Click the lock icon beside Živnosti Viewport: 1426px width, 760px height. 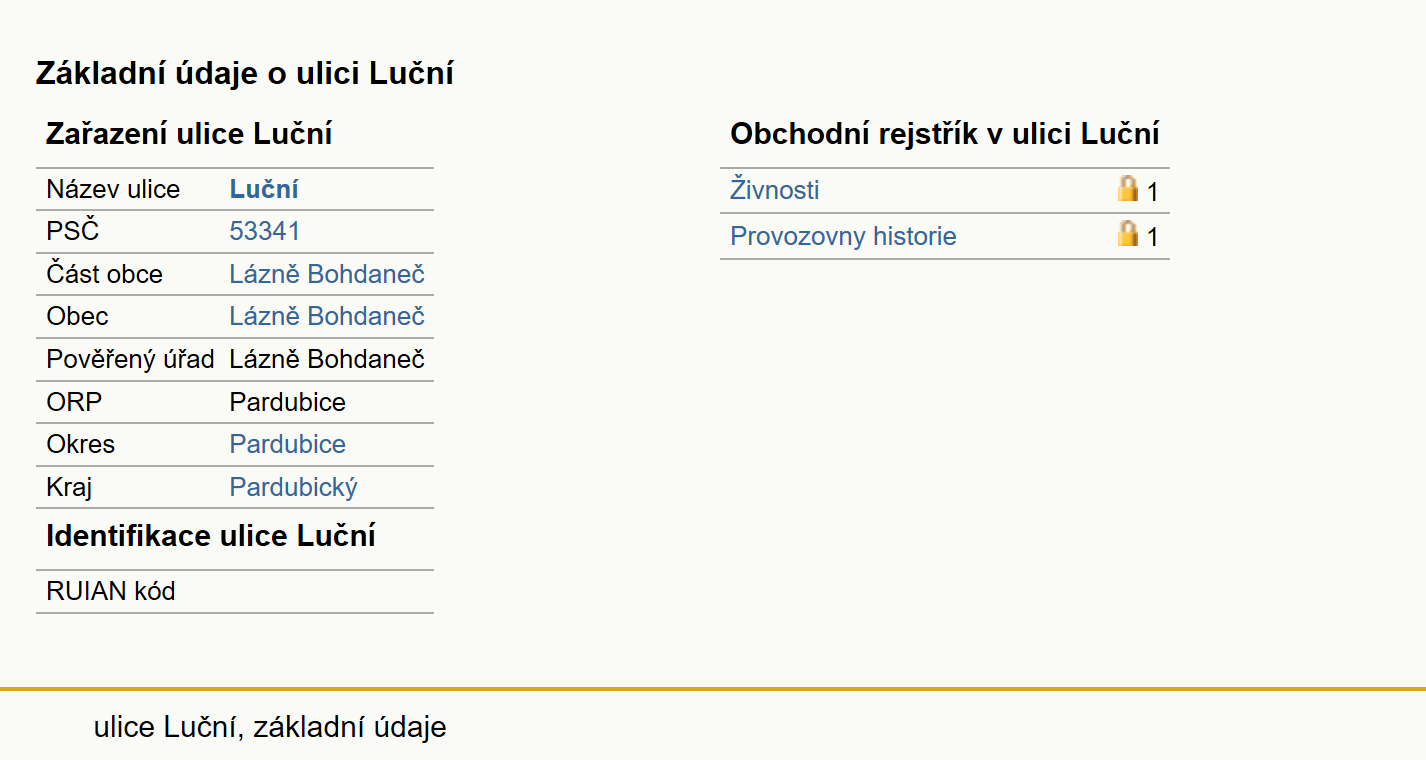(1128, 188)
